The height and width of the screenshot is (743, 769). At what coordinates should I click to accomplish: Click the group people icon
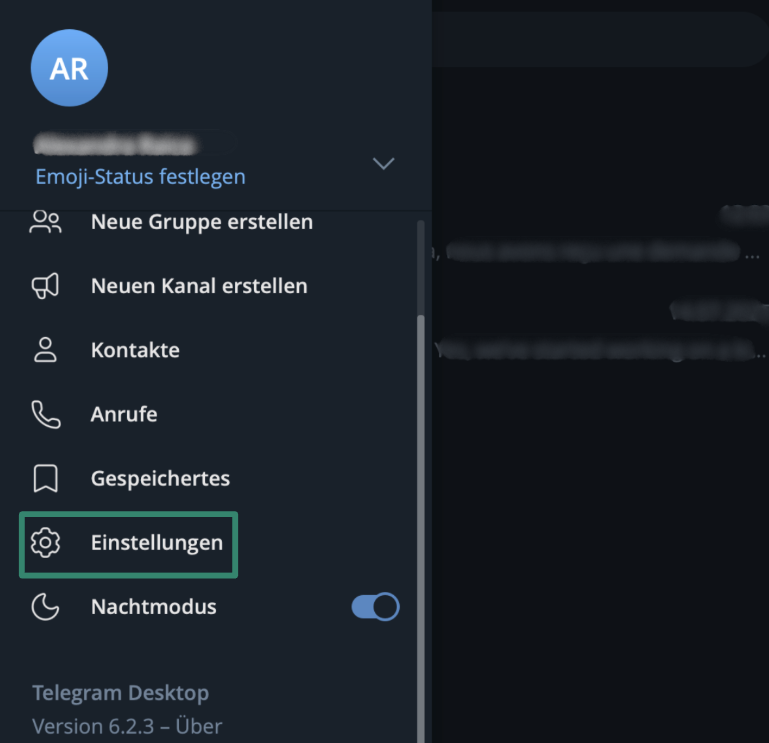point(46,222)
